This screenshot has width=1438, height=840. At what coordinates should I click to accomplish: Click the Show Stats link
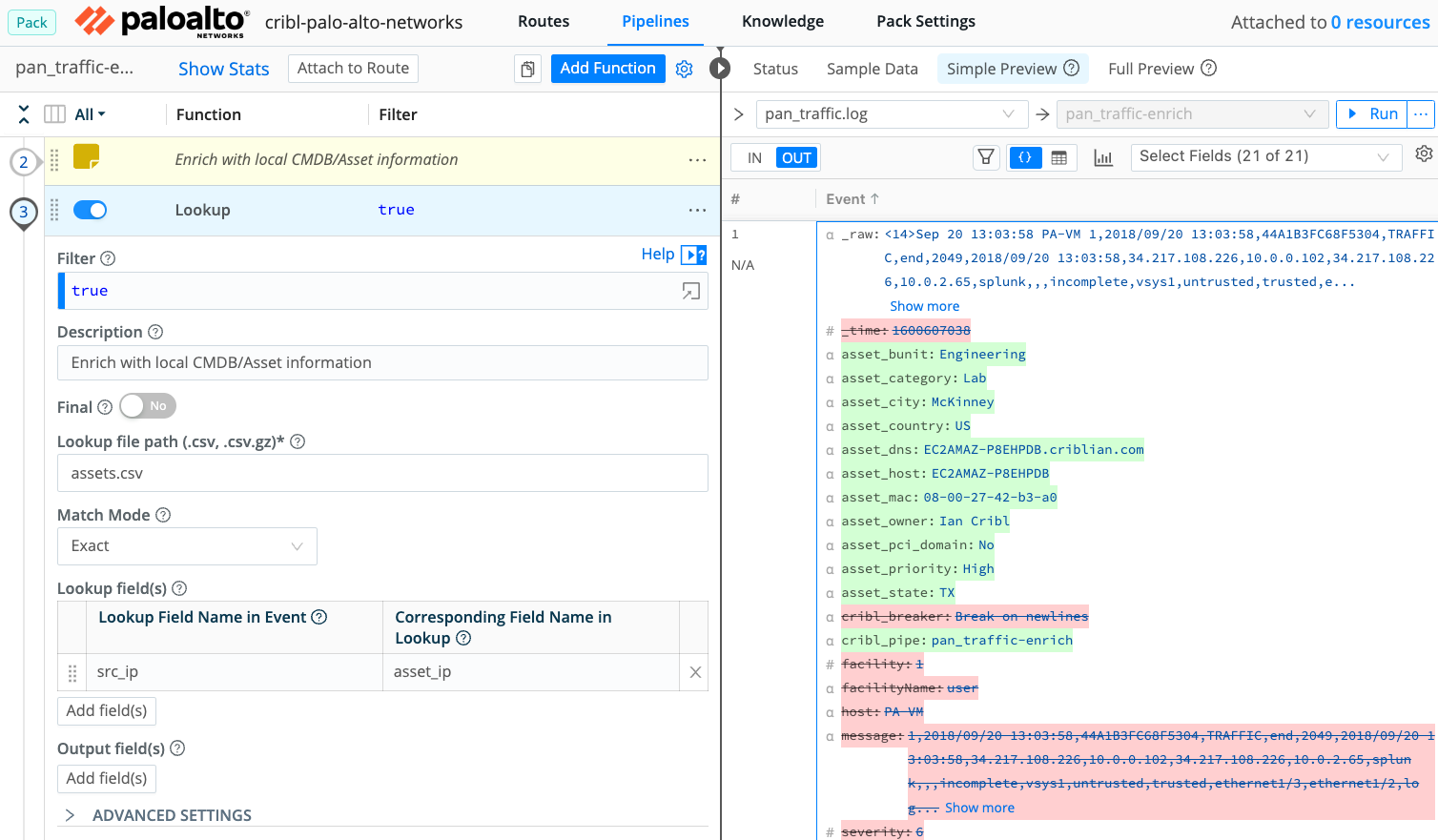point(224,69)
